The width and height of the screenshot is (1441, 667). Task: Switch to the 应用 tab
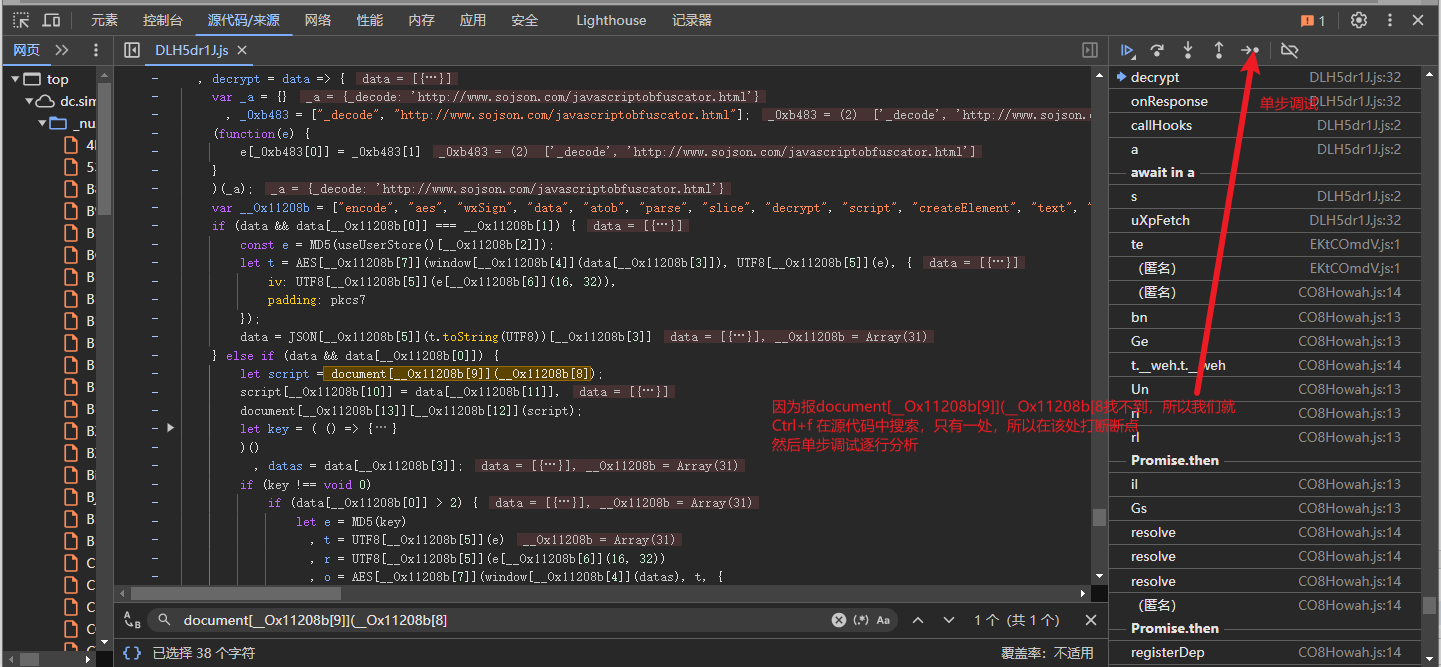[473, 20]
